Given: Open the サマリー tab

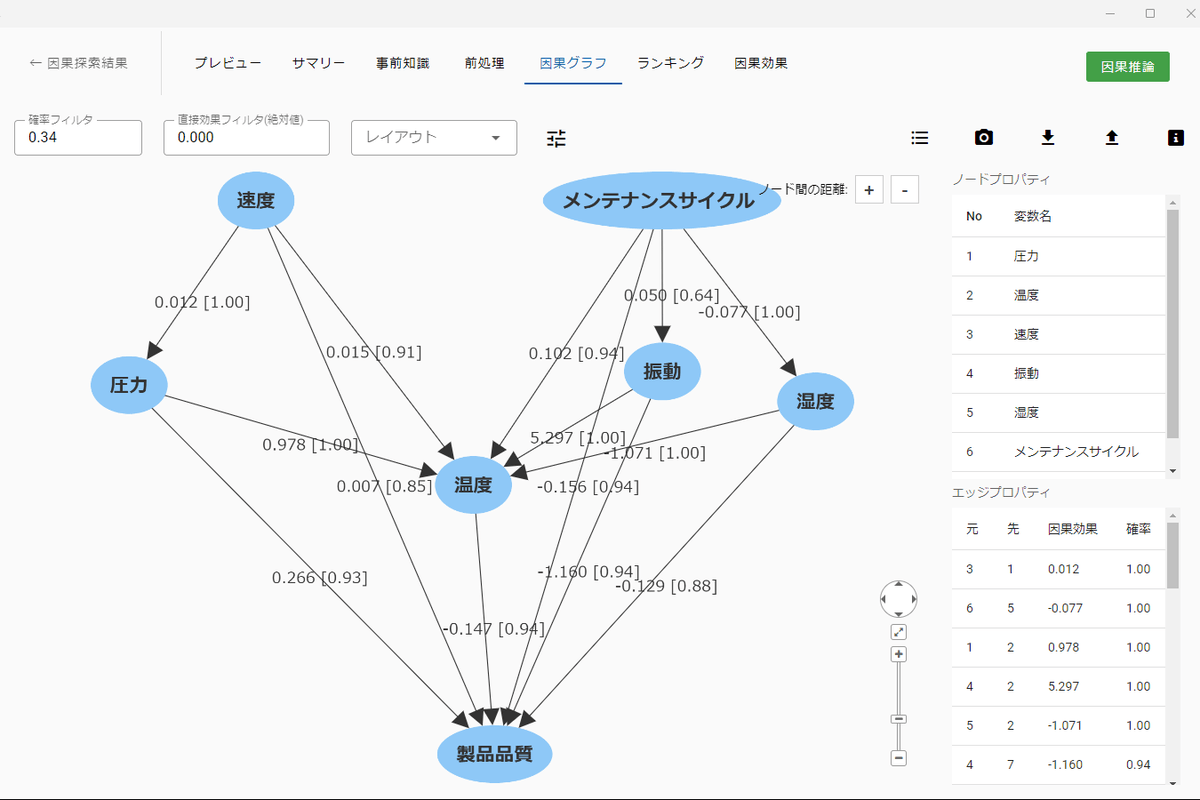Looking at the screenshot, I should 318,63.
